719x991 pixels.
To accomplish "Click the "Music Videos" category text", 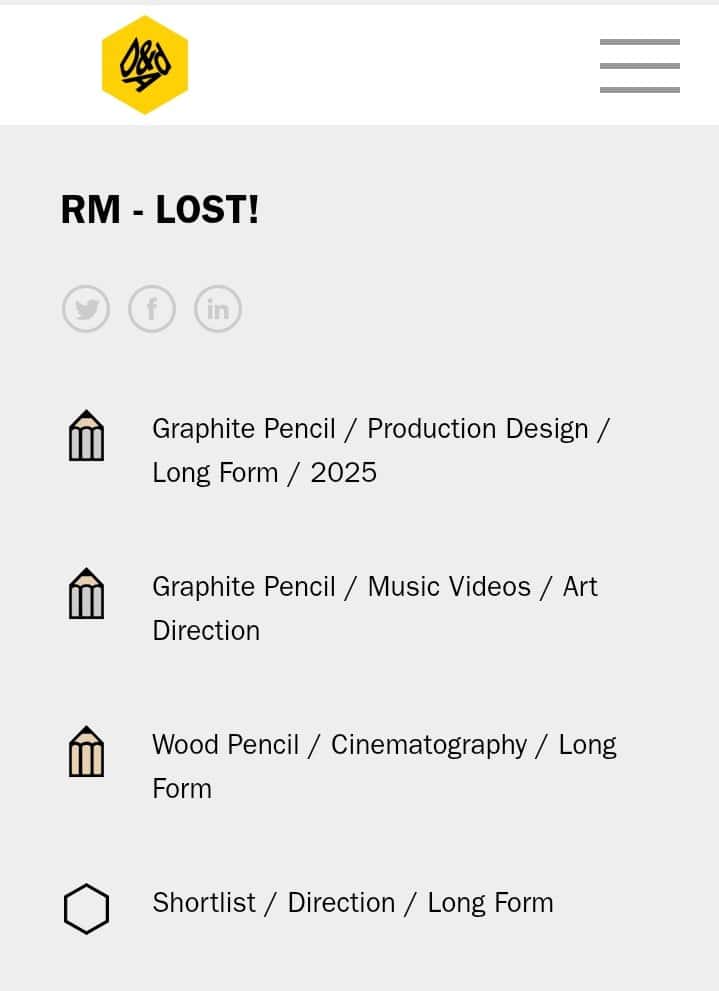I will coord(449,587).
